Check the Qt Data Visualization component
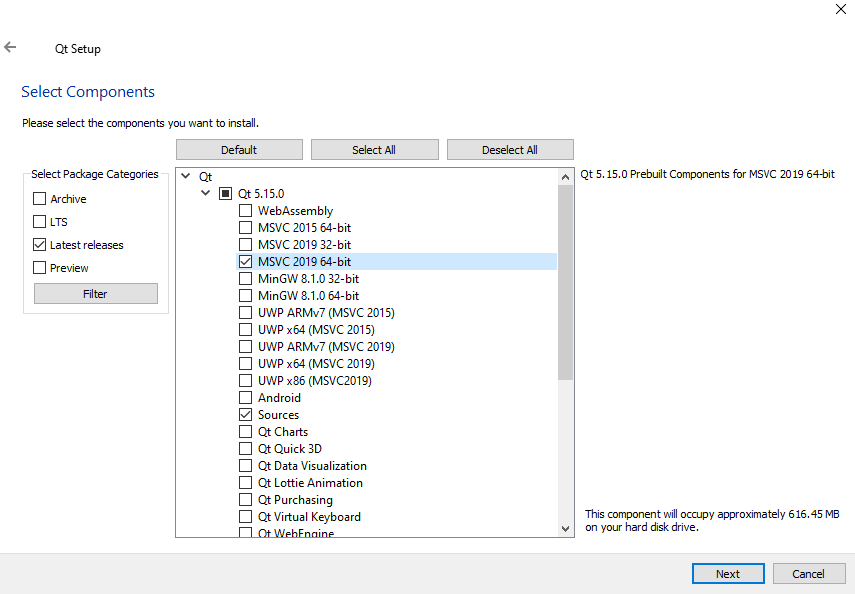This screenshot has width=855, height=594. coord(245,465)
